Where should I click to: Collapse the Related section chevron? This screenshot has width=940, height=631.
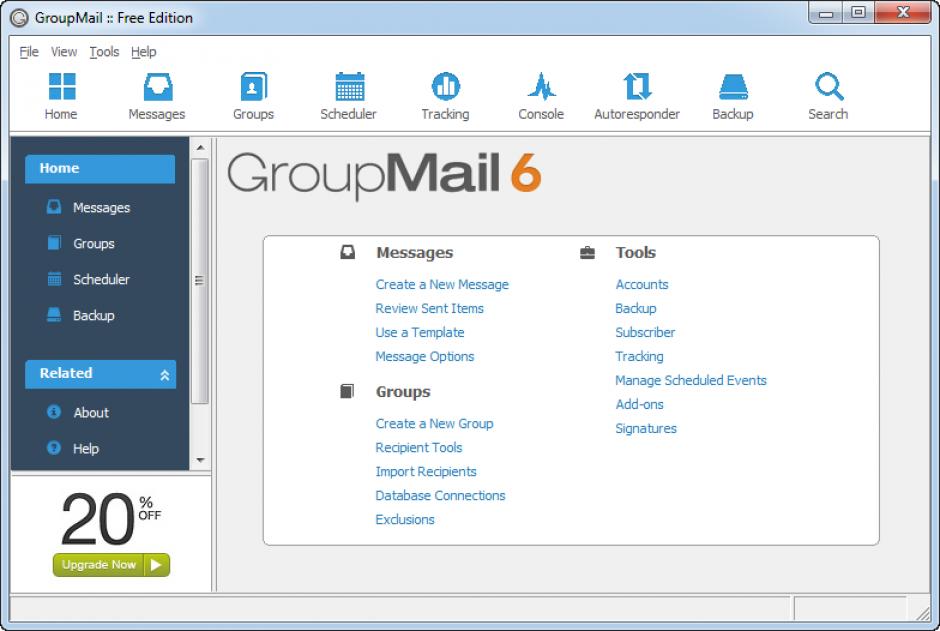pos(165,375)
